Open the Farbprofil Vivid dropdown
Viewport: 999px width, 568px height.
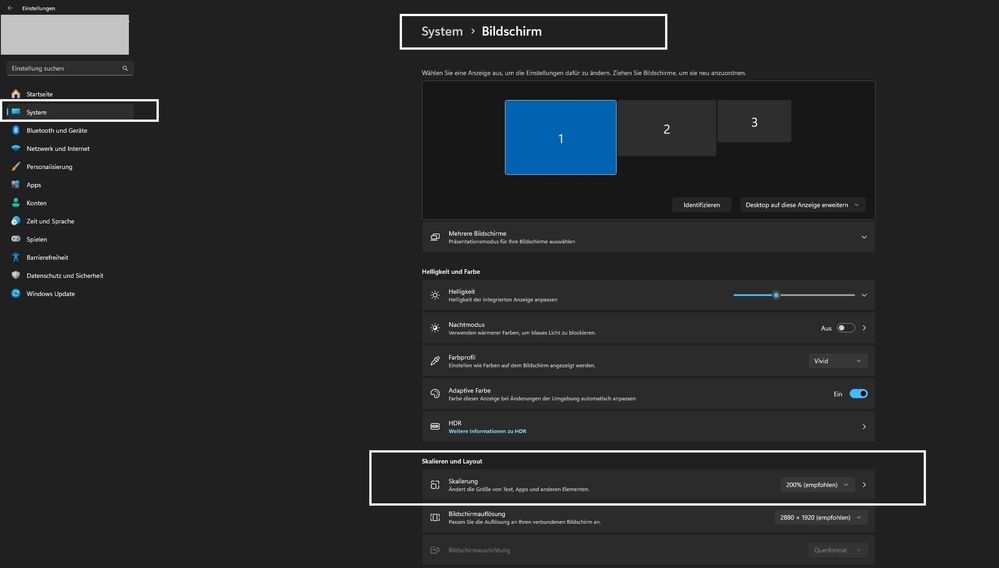pos(837,361)
